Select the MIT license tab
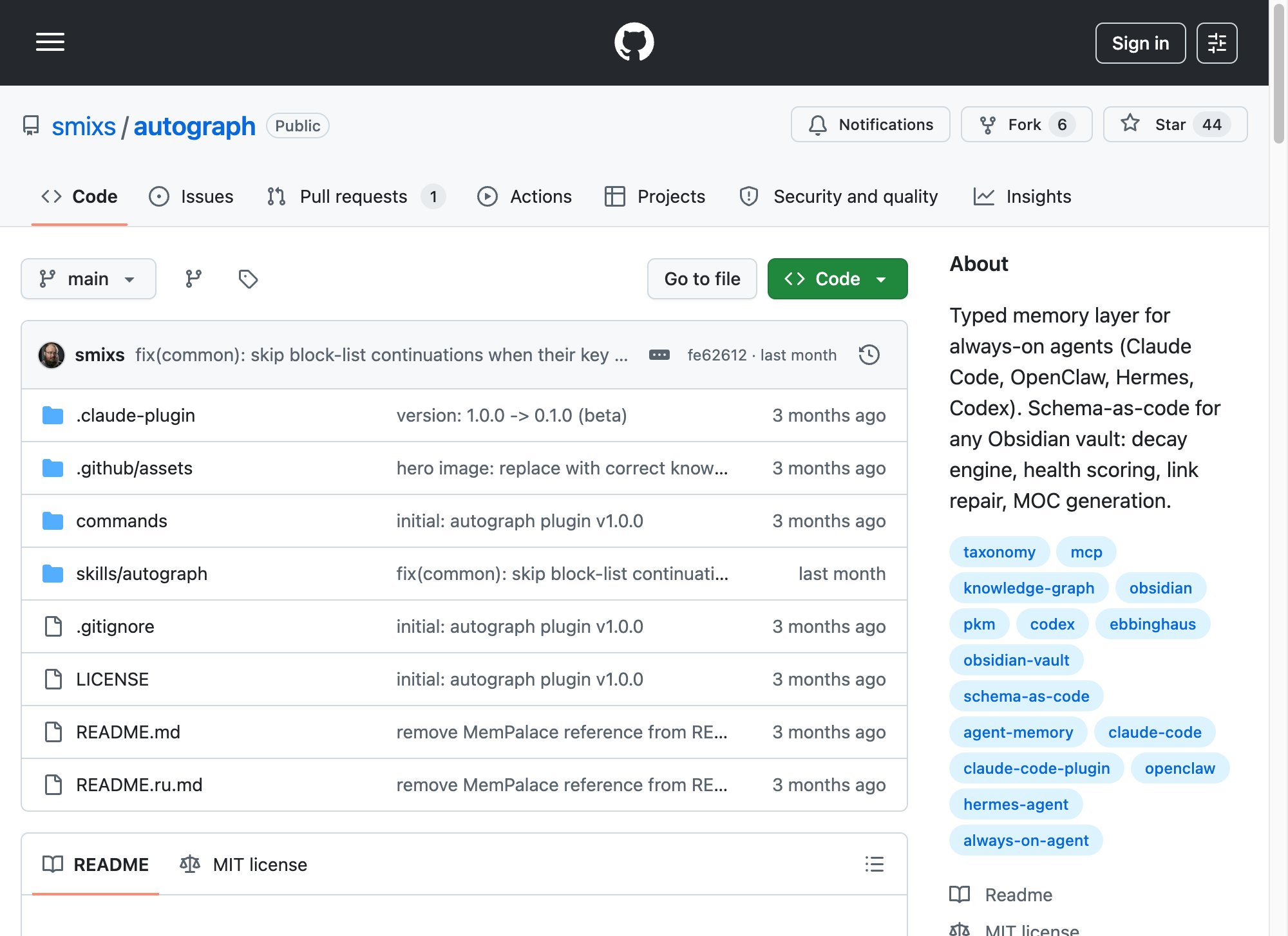 point(243,865)
